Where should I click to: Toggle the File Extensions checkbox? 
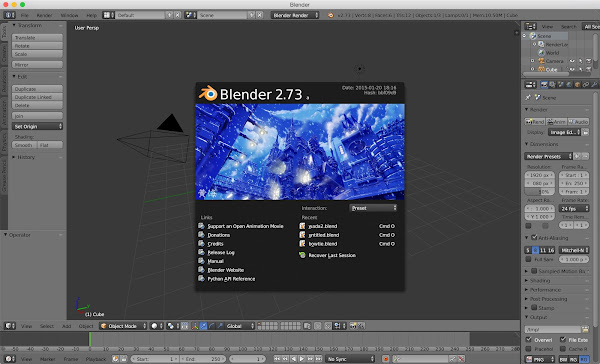click(x=563, y=340)
